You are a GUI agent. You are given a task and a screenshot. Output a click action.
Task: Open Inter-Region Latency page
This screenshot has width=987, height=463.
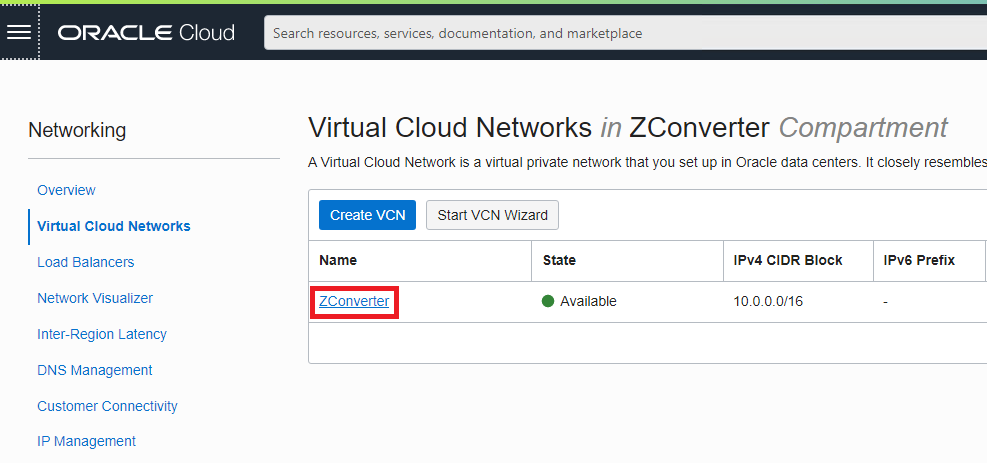[x=102, y=334]
